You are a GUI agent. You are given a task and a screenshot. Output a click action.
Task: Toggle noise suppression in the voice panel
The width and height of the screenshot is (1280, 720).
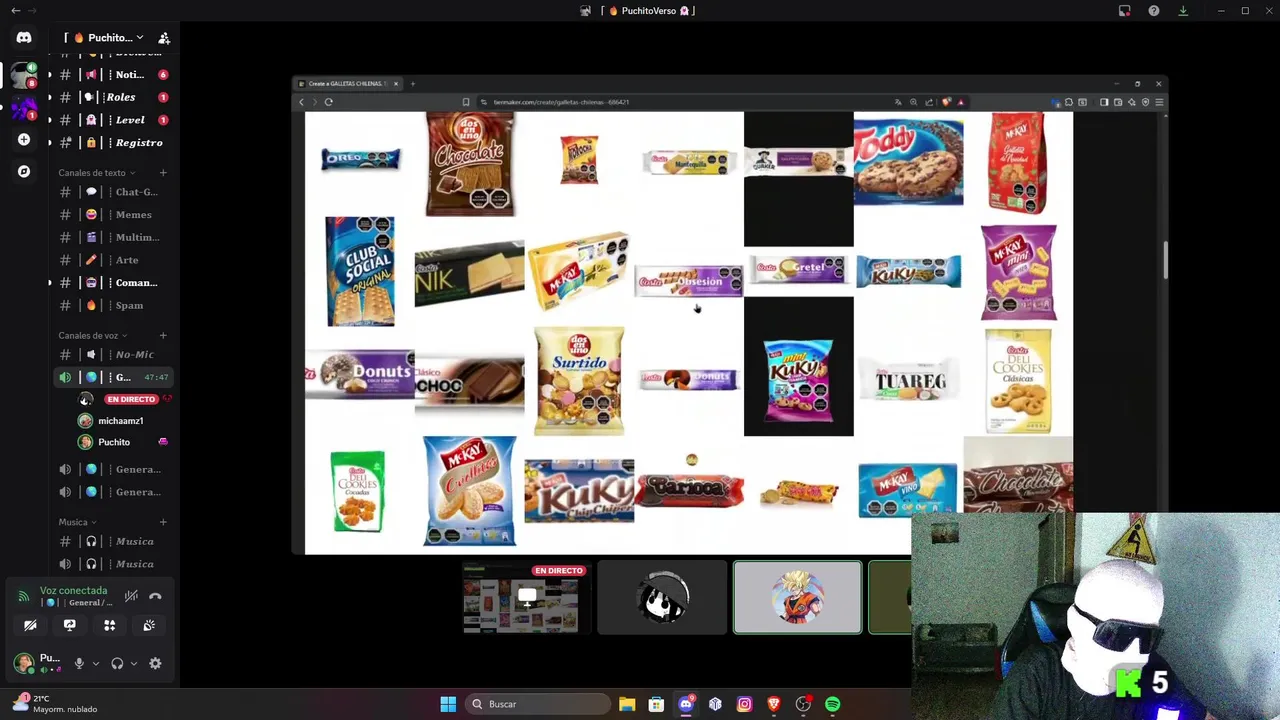(131, 596)
